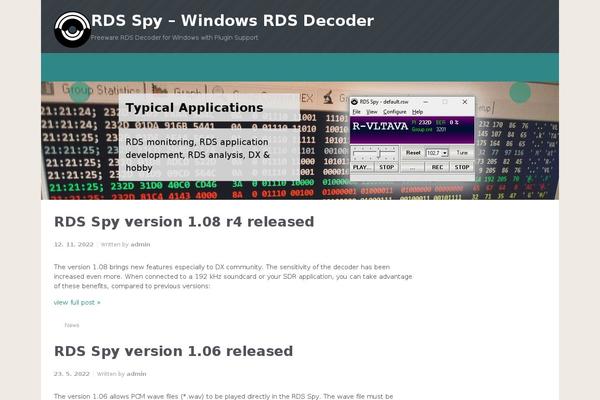Click the RDS Spy eye logo
Viewport: 600px width, 400px height.
pyautogui.click(x=72, y=29)
